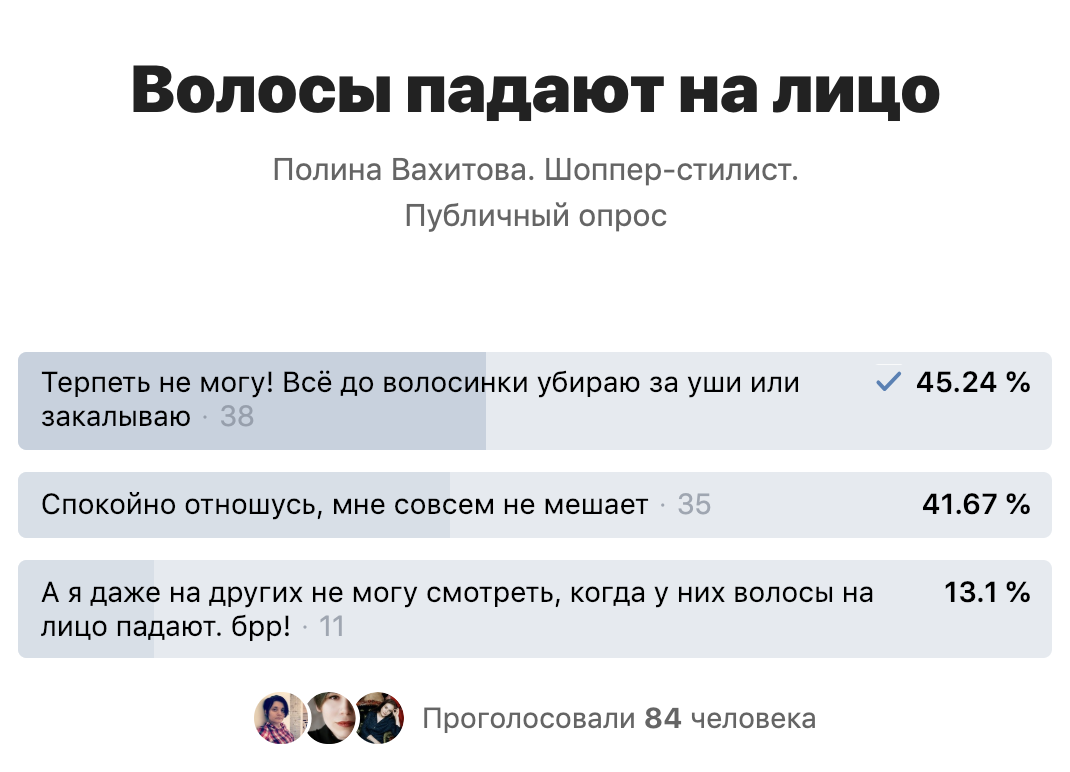This screenshot has width=1070, height=772.
Task: Click the 45.24 % result
Action: [x=973, y=382]
